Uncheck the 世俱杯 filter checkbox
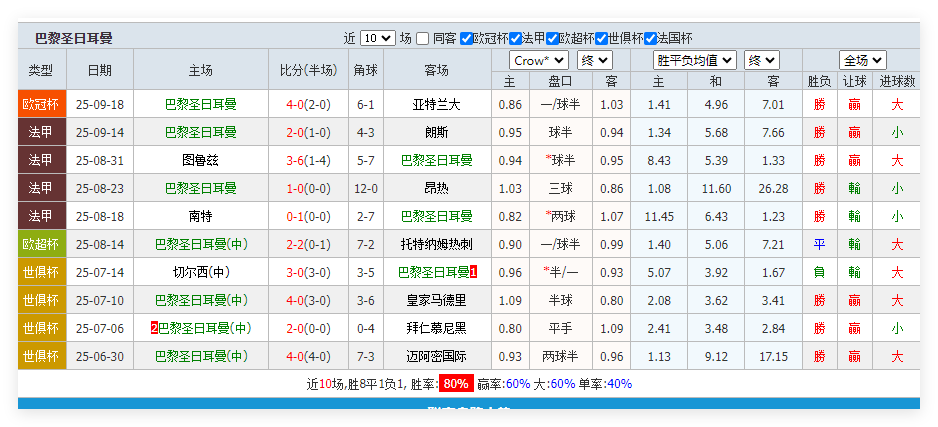This screenshot has width=938, height=427. point(602,38)
